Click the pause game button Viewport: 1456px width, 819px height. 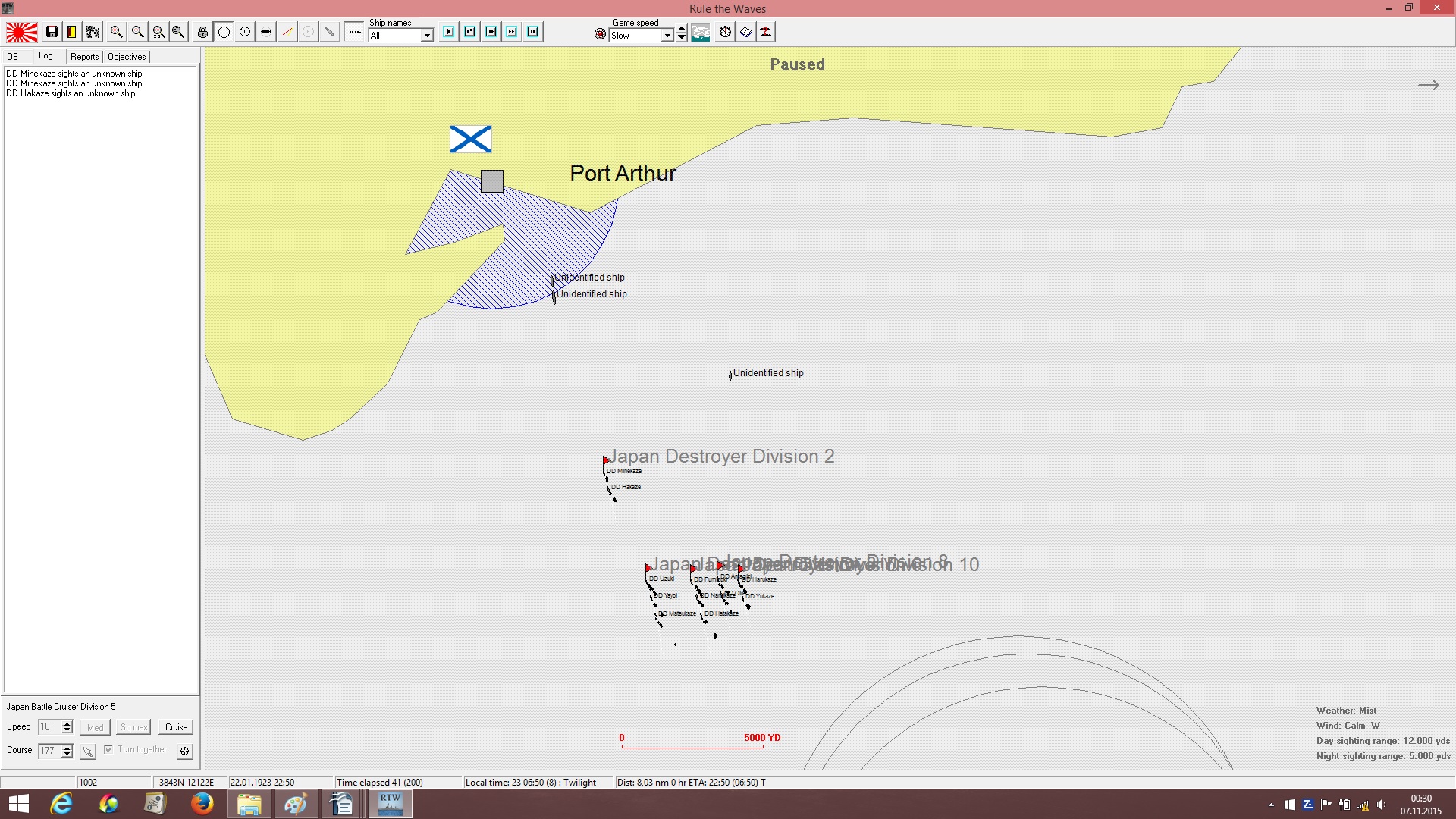[533, 32]
